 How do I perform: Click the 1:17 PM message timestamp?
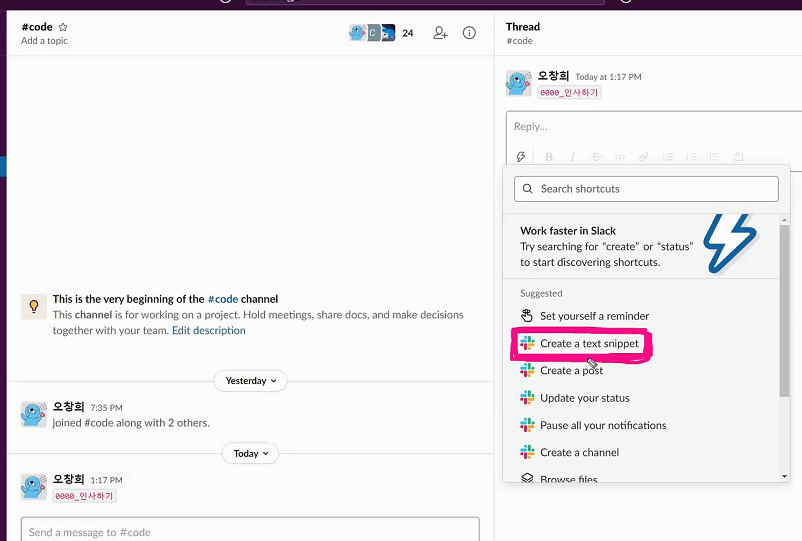[x=106, y=480]
